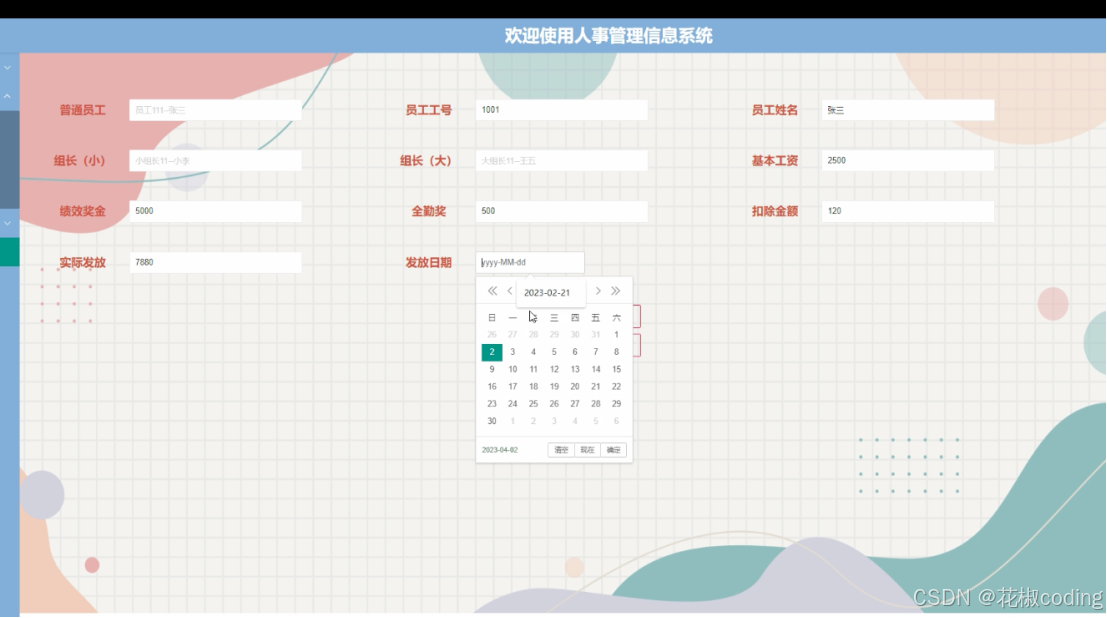This screenshot has width=1107, height=618.
Task: Confirm the date with the 确定 button
Action: (x=614, y=450)
